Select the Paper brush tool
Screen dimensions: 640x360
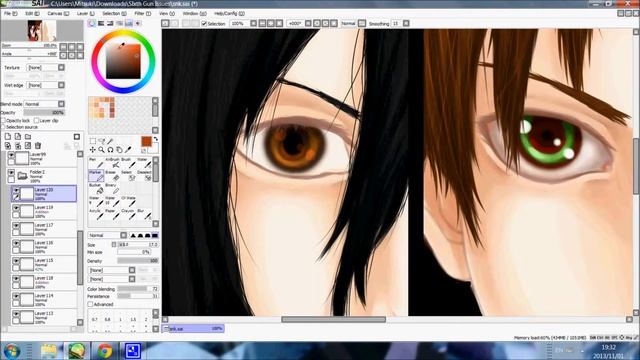coord(112,214)
